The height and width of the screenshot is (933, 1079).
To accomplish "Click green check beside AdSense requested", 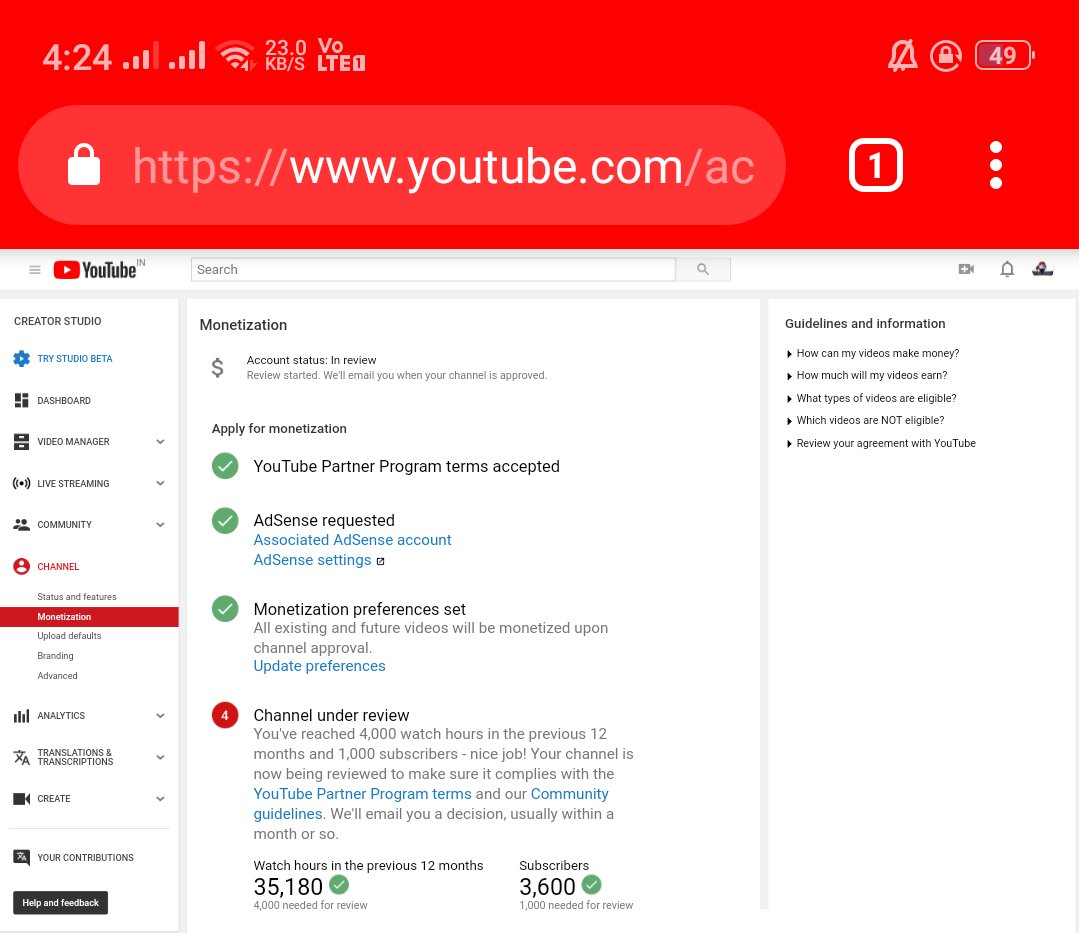I will (225, 521).
